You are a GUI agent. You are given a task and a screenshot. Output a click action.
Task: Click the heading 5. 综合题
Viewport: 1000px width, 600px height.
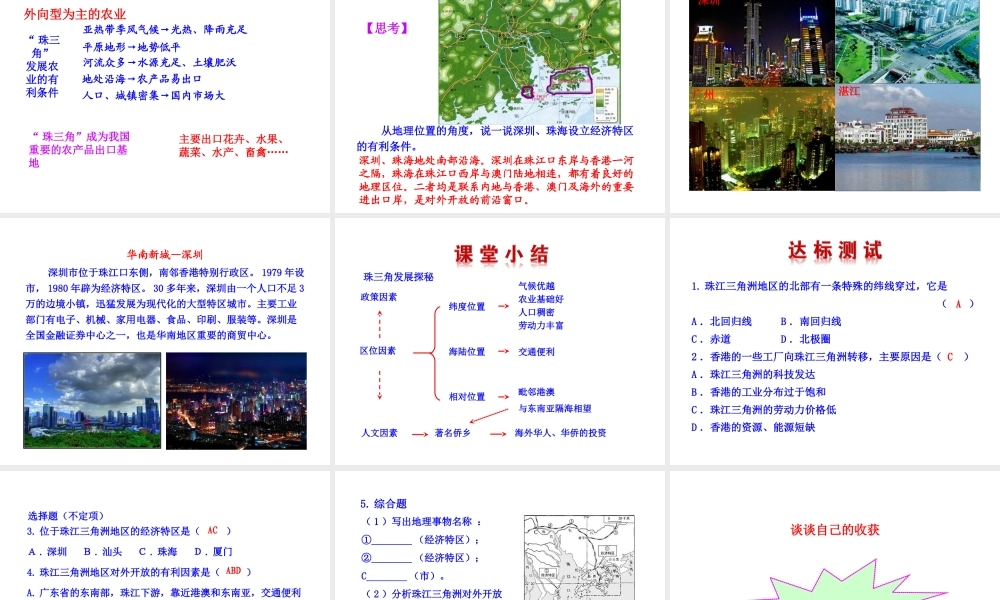coord(383,504)
